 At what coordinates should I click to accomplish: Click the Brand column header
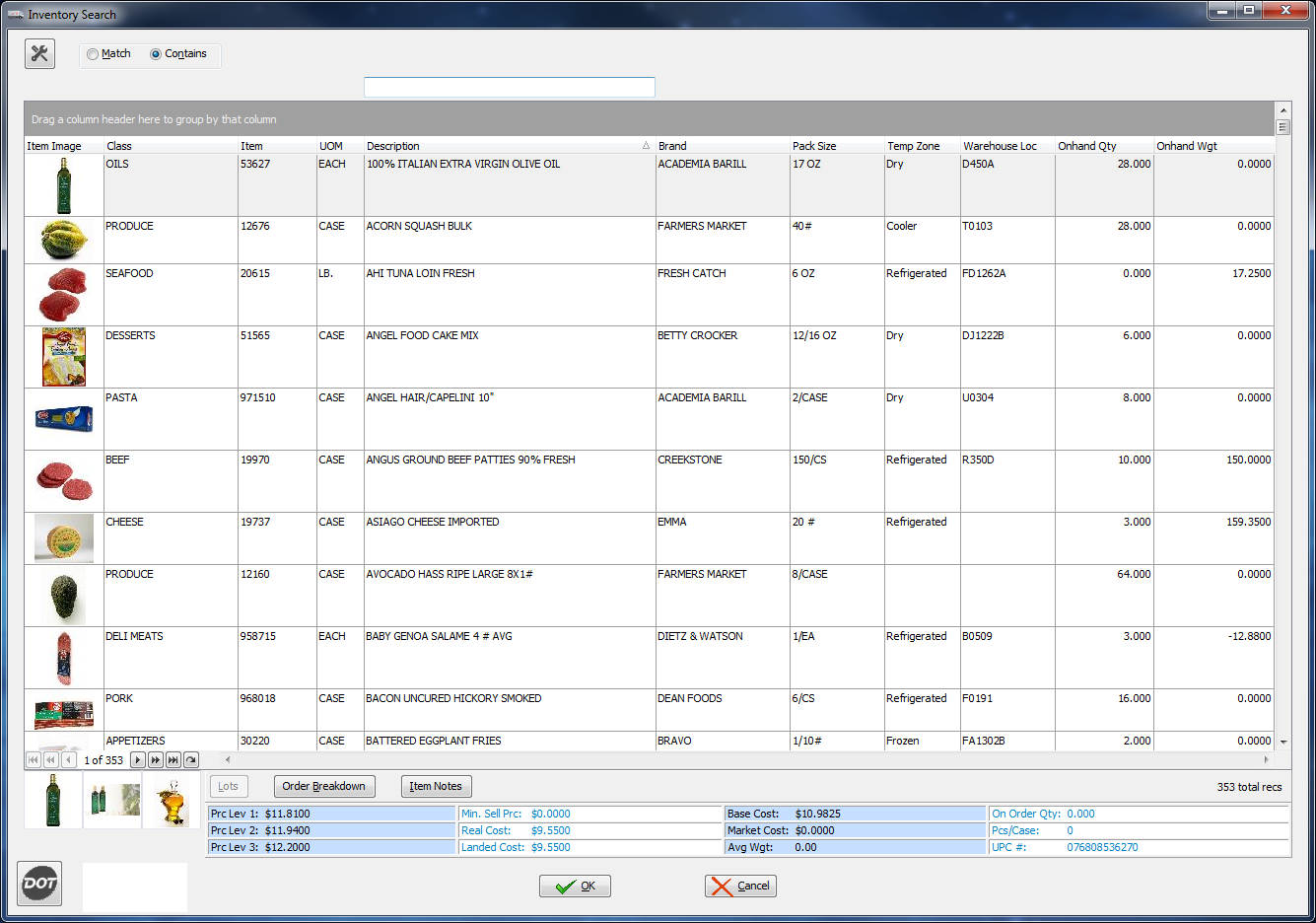tap(672, 145)
